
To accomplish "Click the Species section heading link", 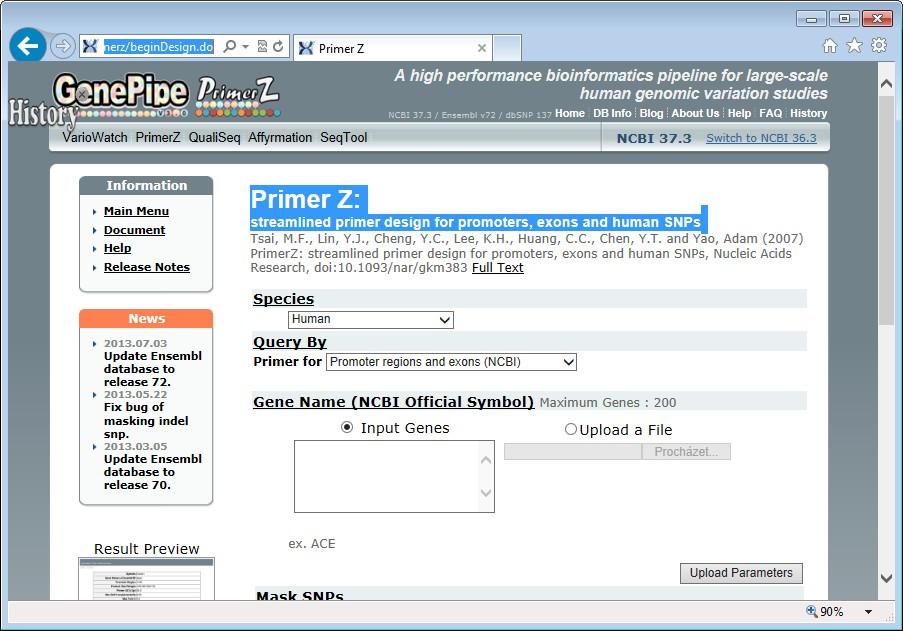I will pos(283,299).
